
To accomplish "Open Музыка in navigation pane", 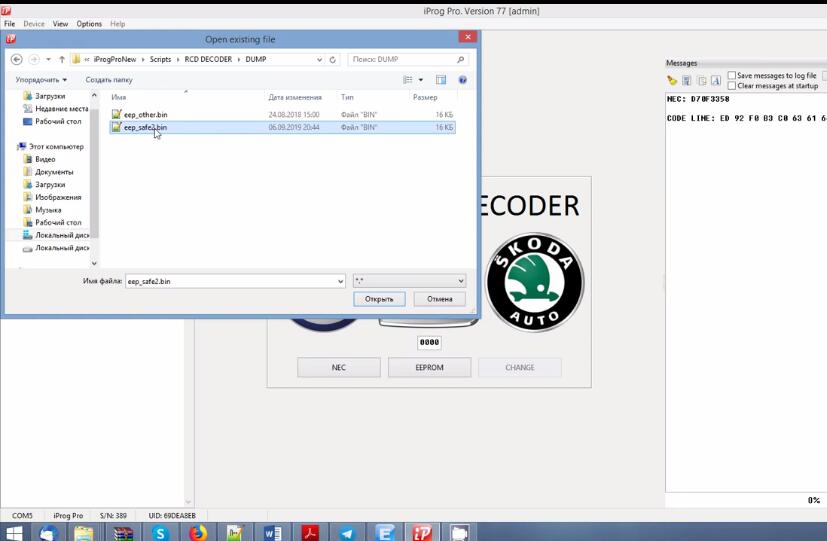I will tap(48, 210).
